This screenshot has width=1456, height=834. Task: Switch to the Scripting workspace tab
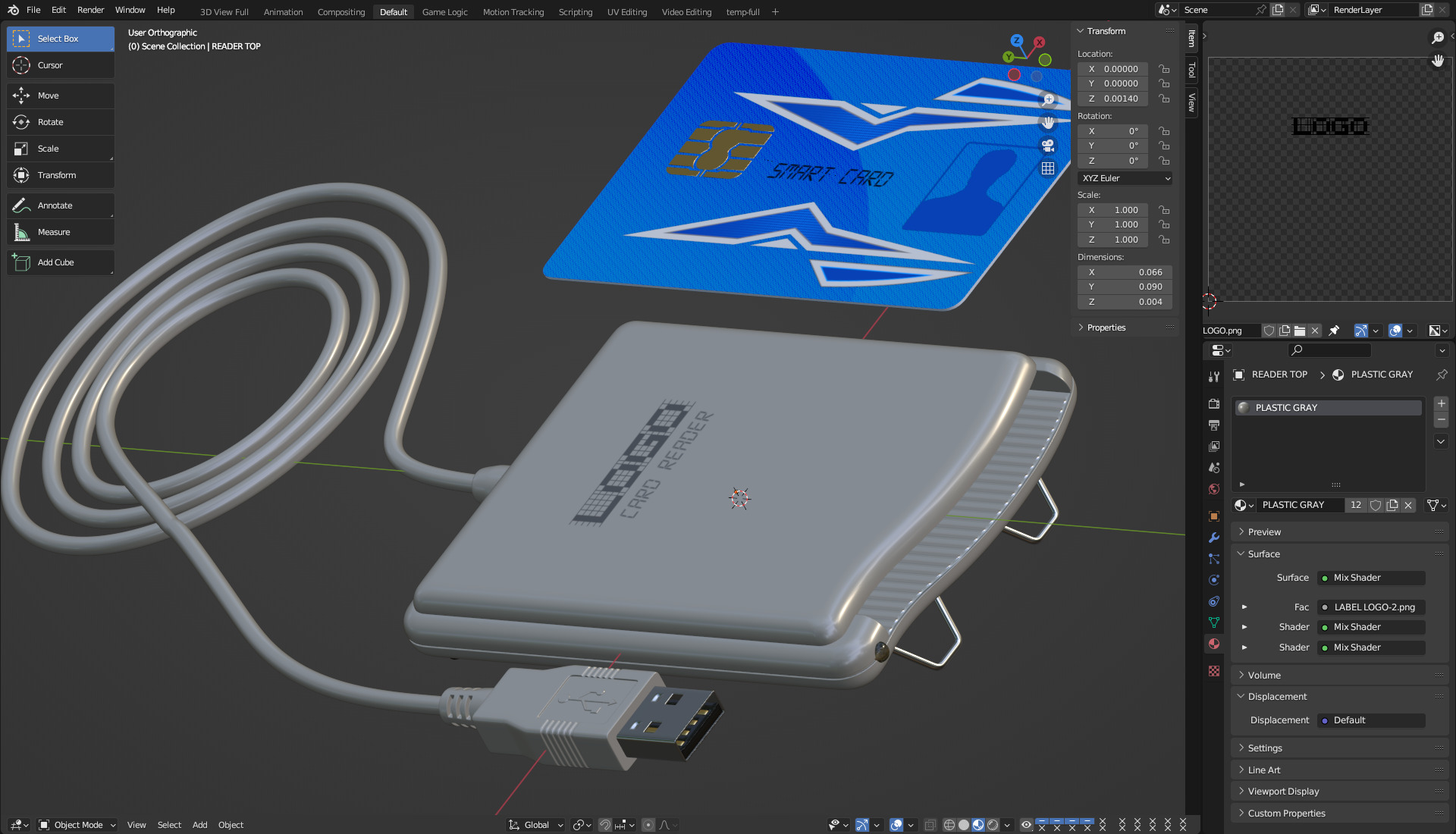pyautogui.click(x=575, y=12)
